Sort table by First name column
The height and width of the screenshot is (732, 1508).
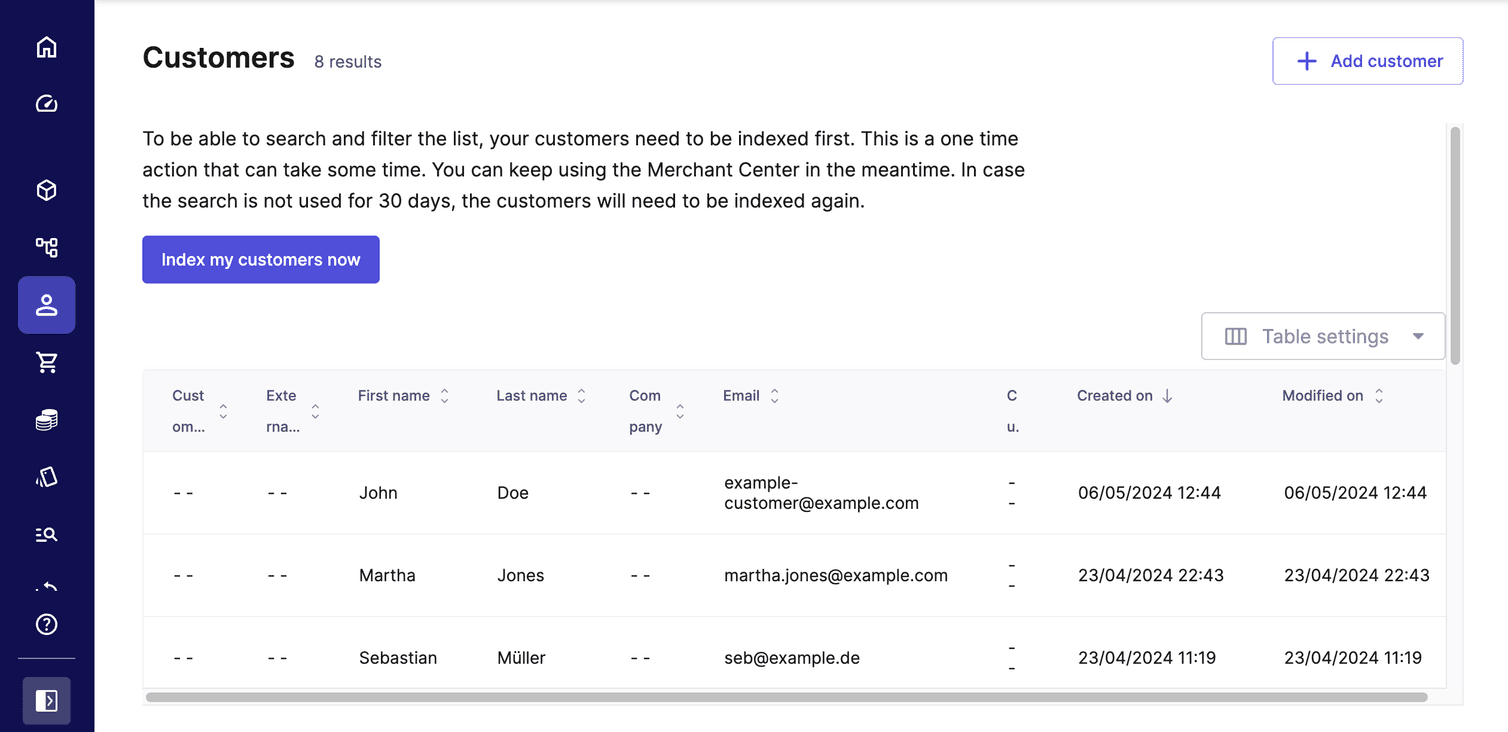point(404,396)
